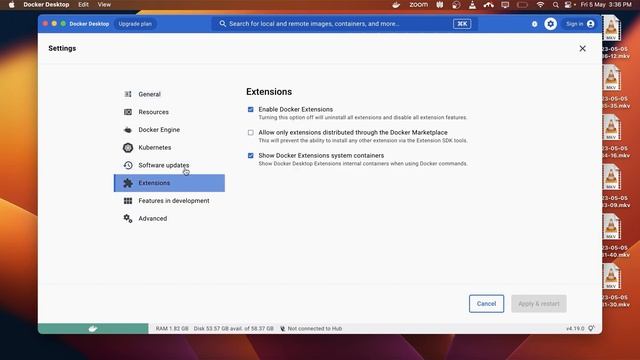Click the Cancel button
The width and height of the screenshot is (640, 360).
tap(486, 304)
